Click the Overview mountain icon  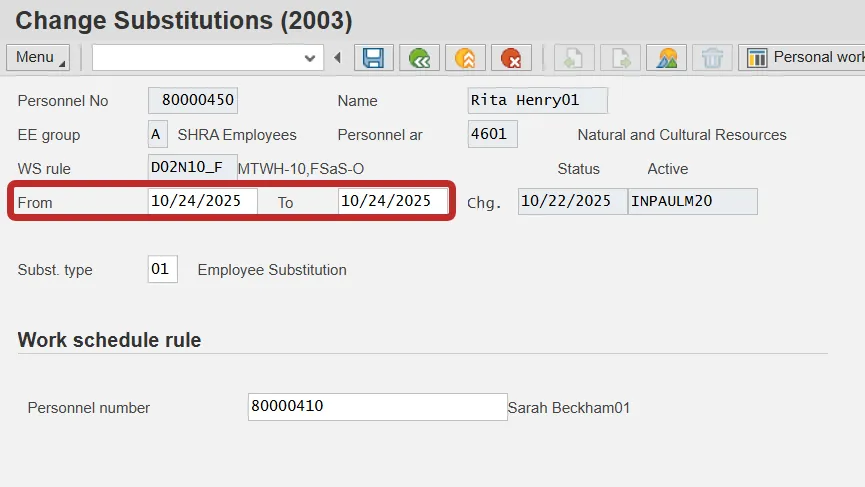click(666, 58)
